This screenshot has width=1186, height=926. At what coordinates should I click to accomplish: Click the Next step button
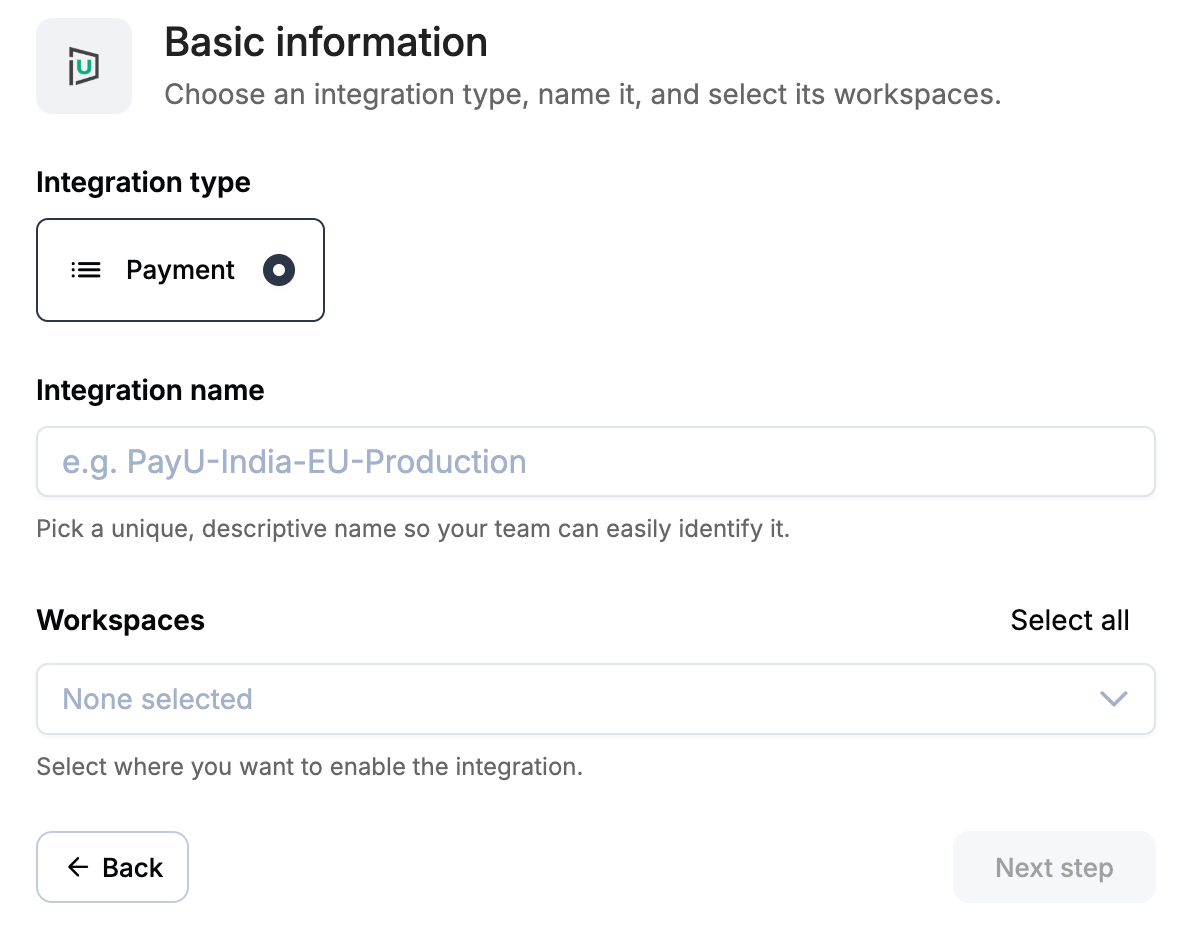(x=1054, y=867)
